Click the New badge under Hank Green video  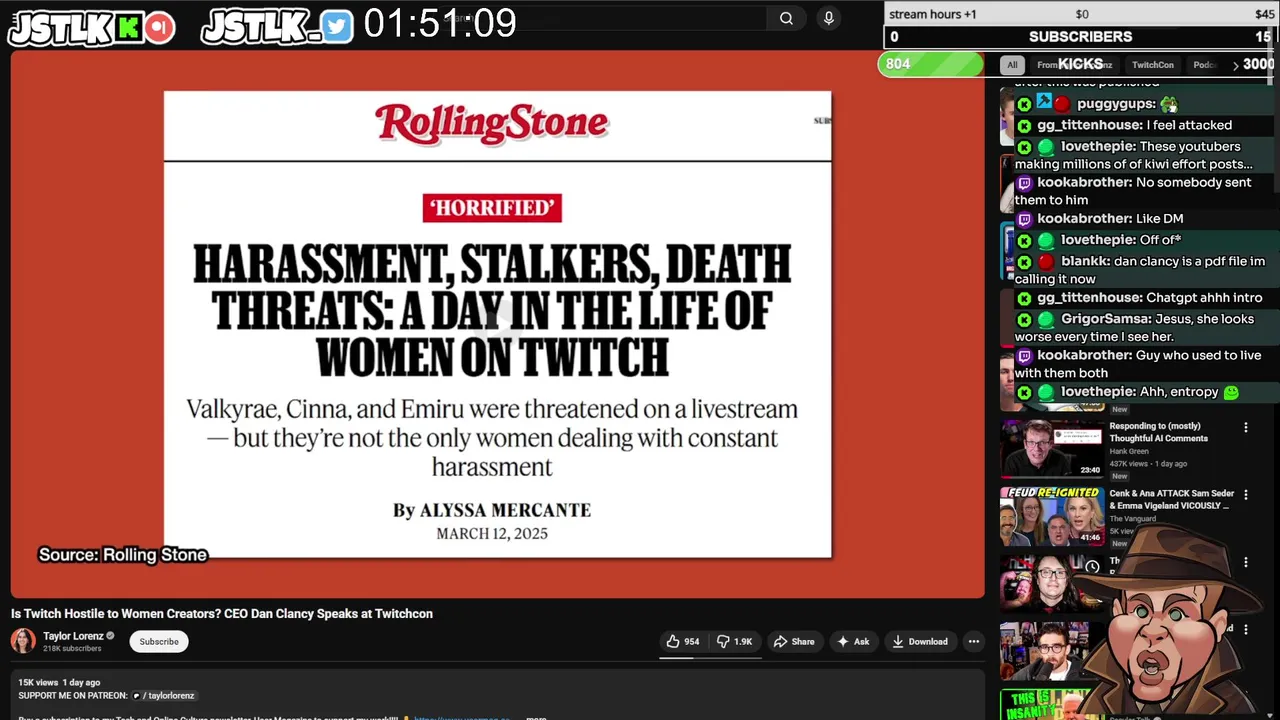click(x=1119, y=476)
